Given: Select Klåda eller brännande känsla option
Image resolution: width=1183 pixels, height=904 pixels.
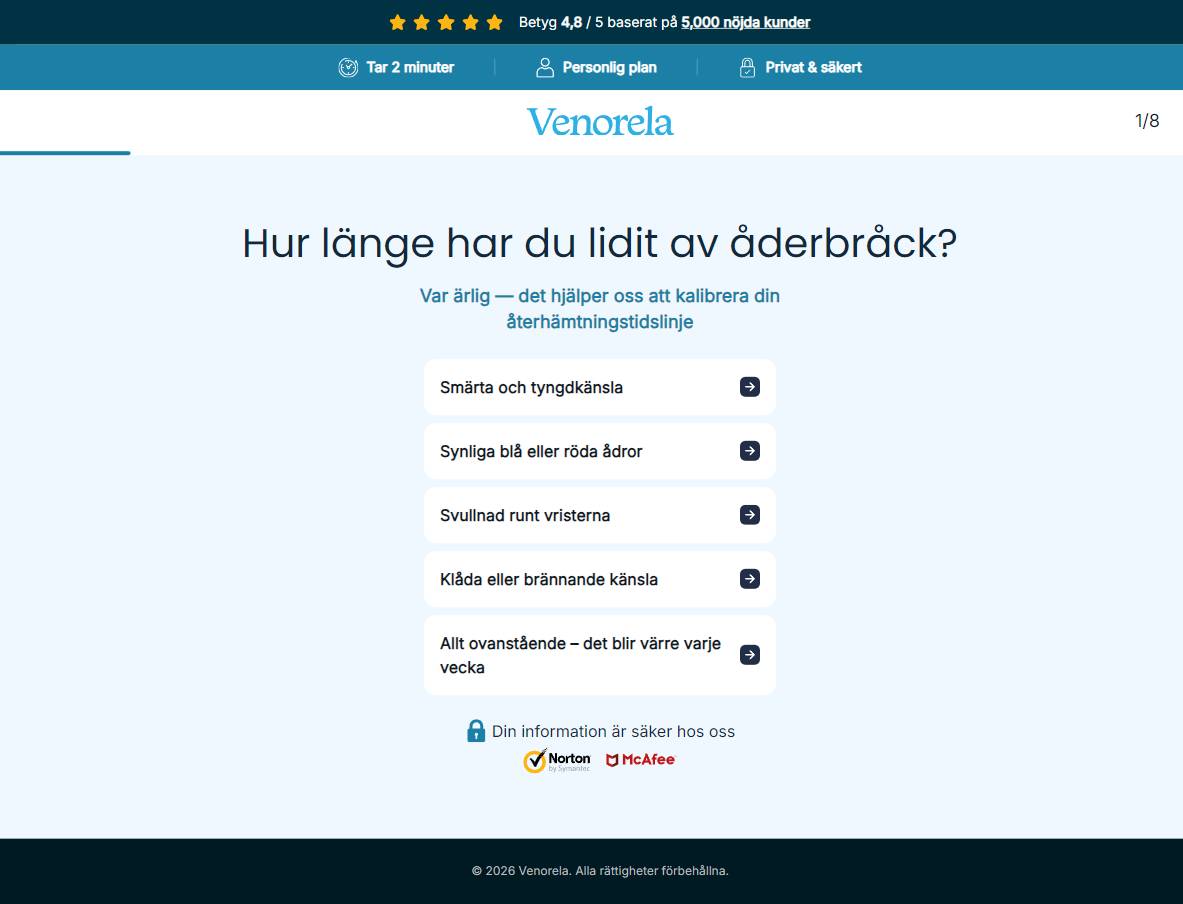Looking at the screenshot, I should click(600, 580).
